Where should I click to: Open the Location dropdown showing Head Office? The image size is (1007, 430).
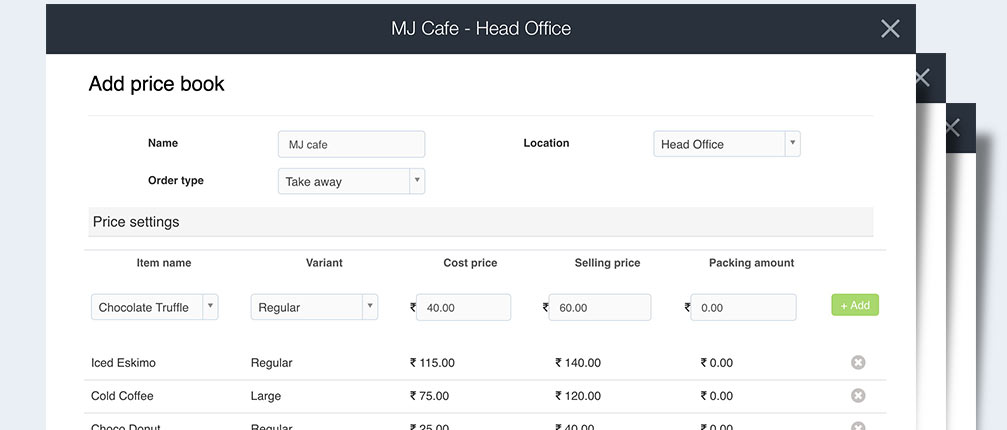coord(726,144)
